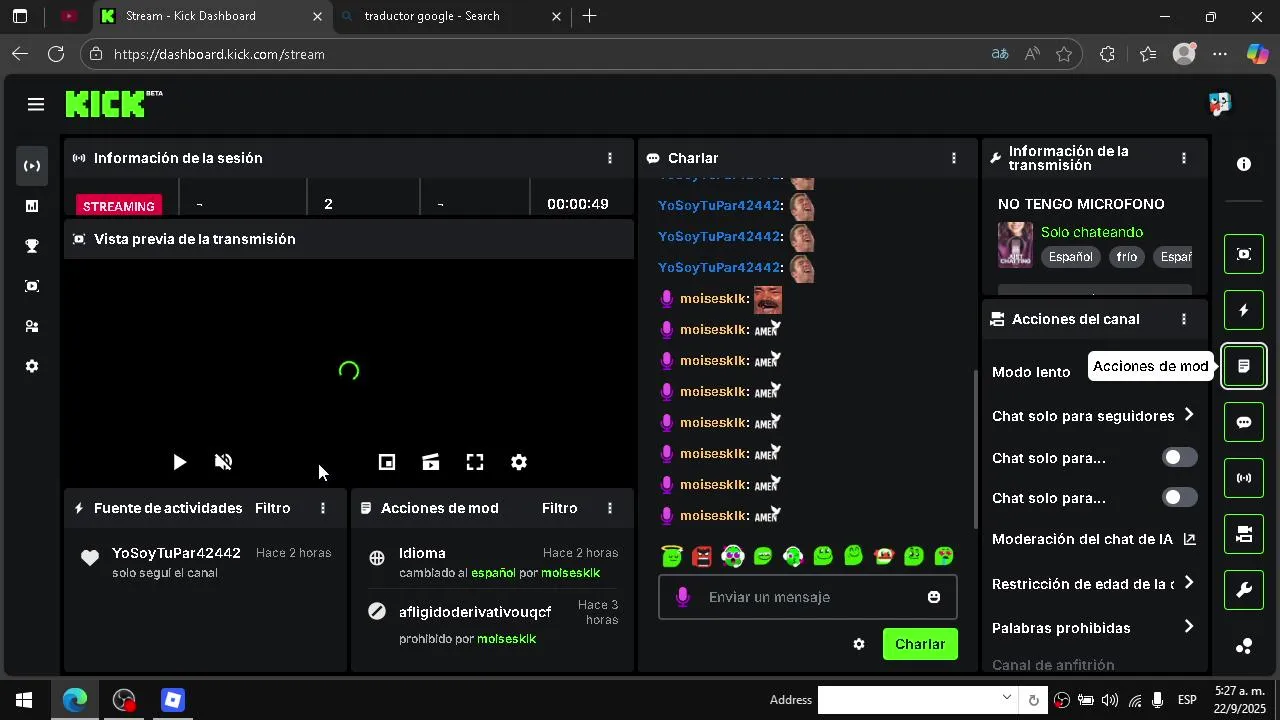The height and width of the screenshot is (720, 1280).
Task: Click YoSoyTuPar42442 in activity feed
Action: (176, 553)
